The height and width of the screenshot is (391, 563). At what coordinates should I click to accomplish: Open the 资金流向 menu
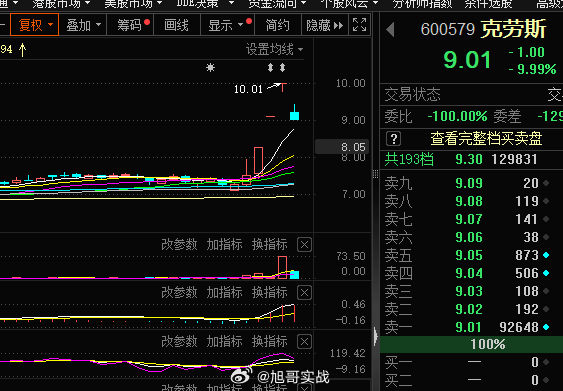pyautogui.click(x=277, y=4)
